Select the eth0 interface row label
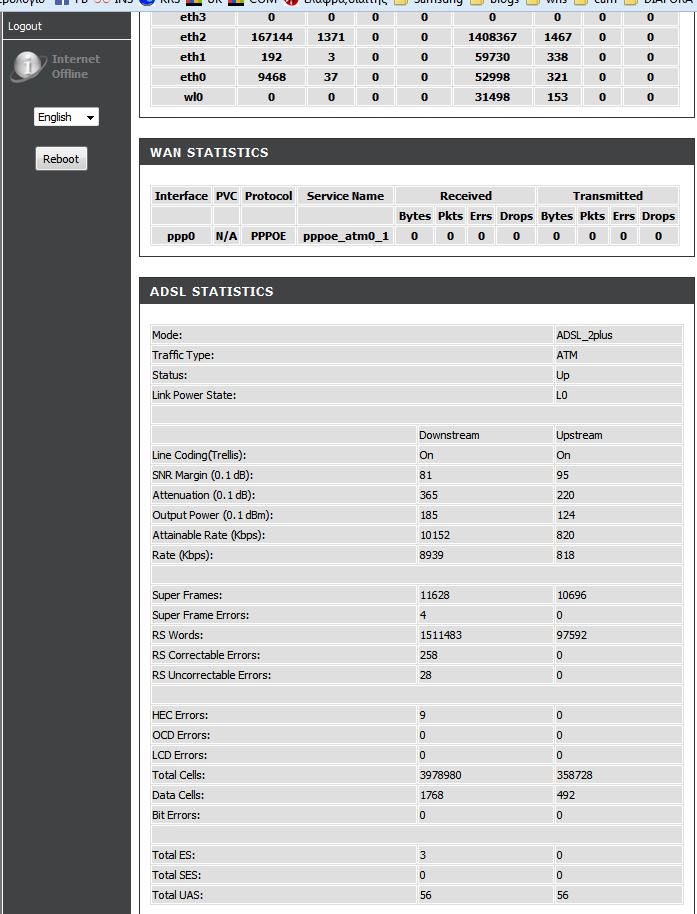This screenshot has height=914, width=697. coord(193,77)
